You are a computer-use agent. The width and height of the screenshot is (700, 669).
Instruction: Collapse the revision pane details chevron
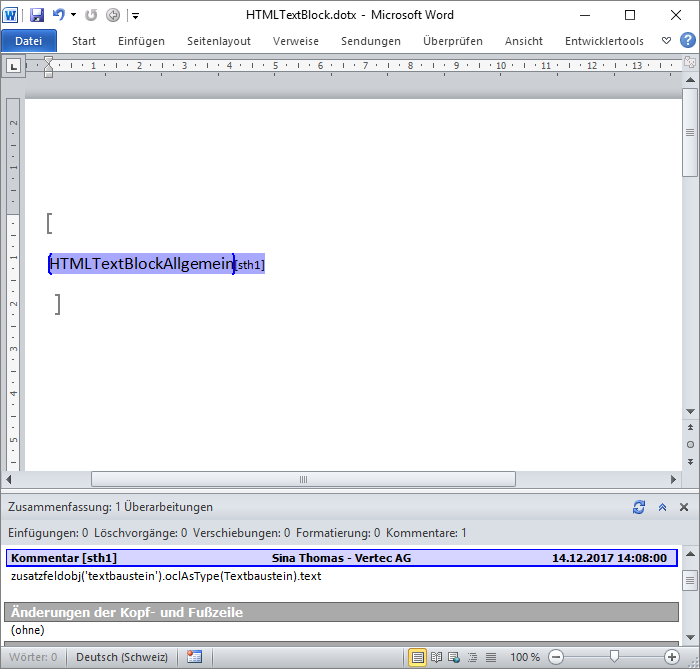coord(662,507)
